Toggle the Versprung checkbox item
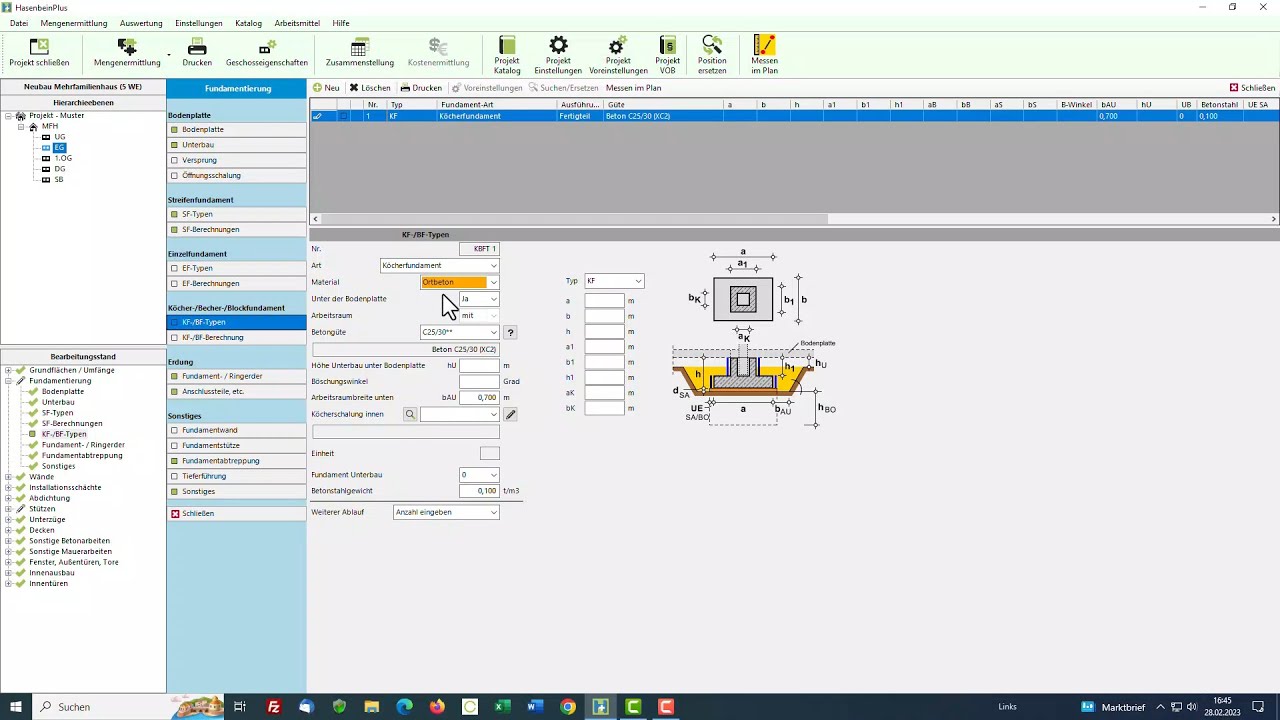1280x720 pixels. [174, 160]
